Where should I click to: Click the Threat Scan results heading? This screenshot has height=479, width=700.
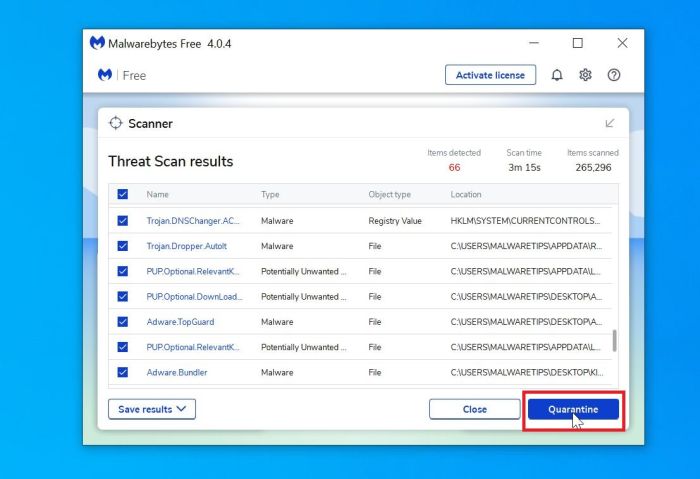[x=171, y=161]
